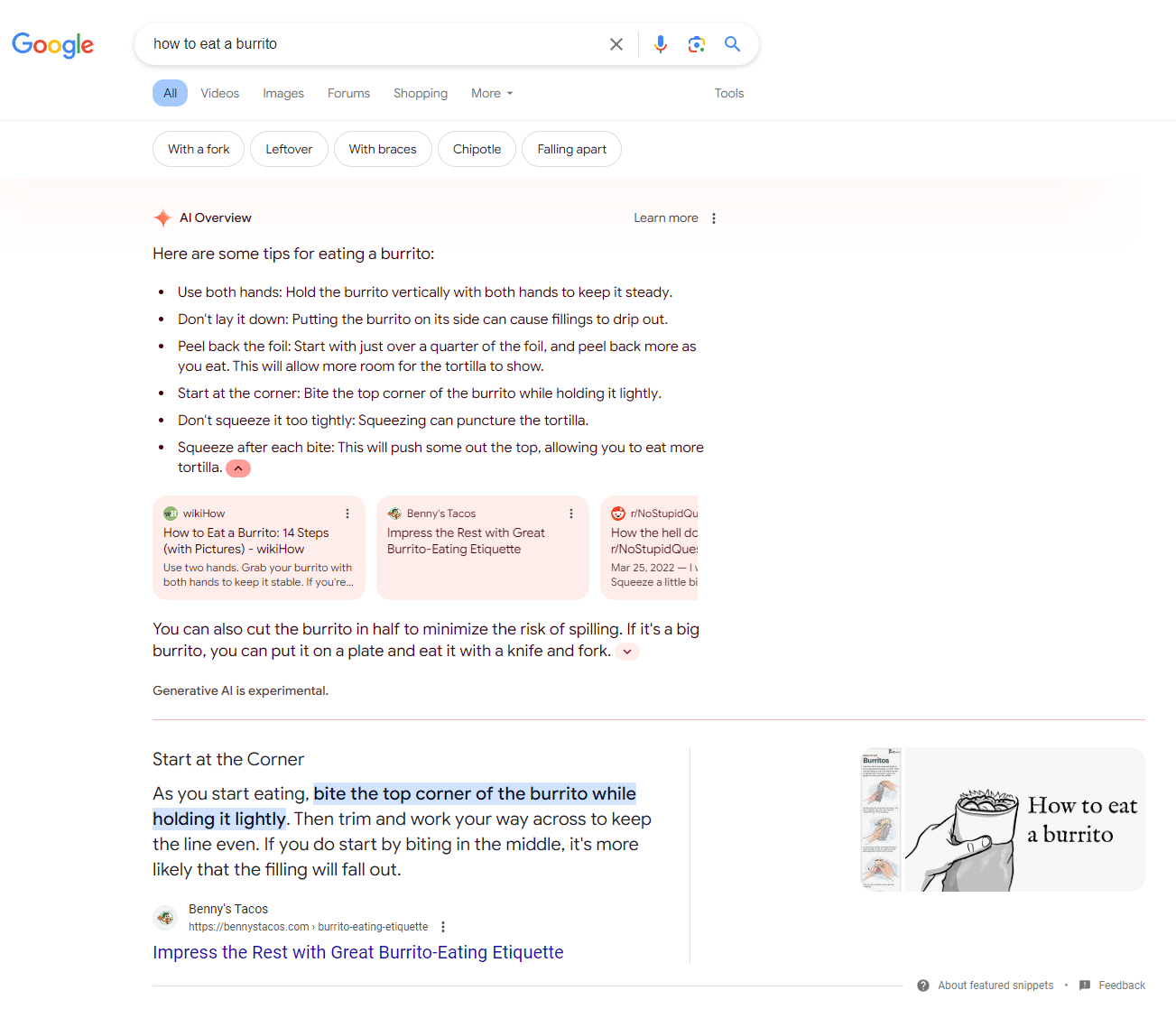Open 'Impress the Rest with Great Burrito-Eating Etiquette' result
1176x1009 pixels.
tap(358, 952)
